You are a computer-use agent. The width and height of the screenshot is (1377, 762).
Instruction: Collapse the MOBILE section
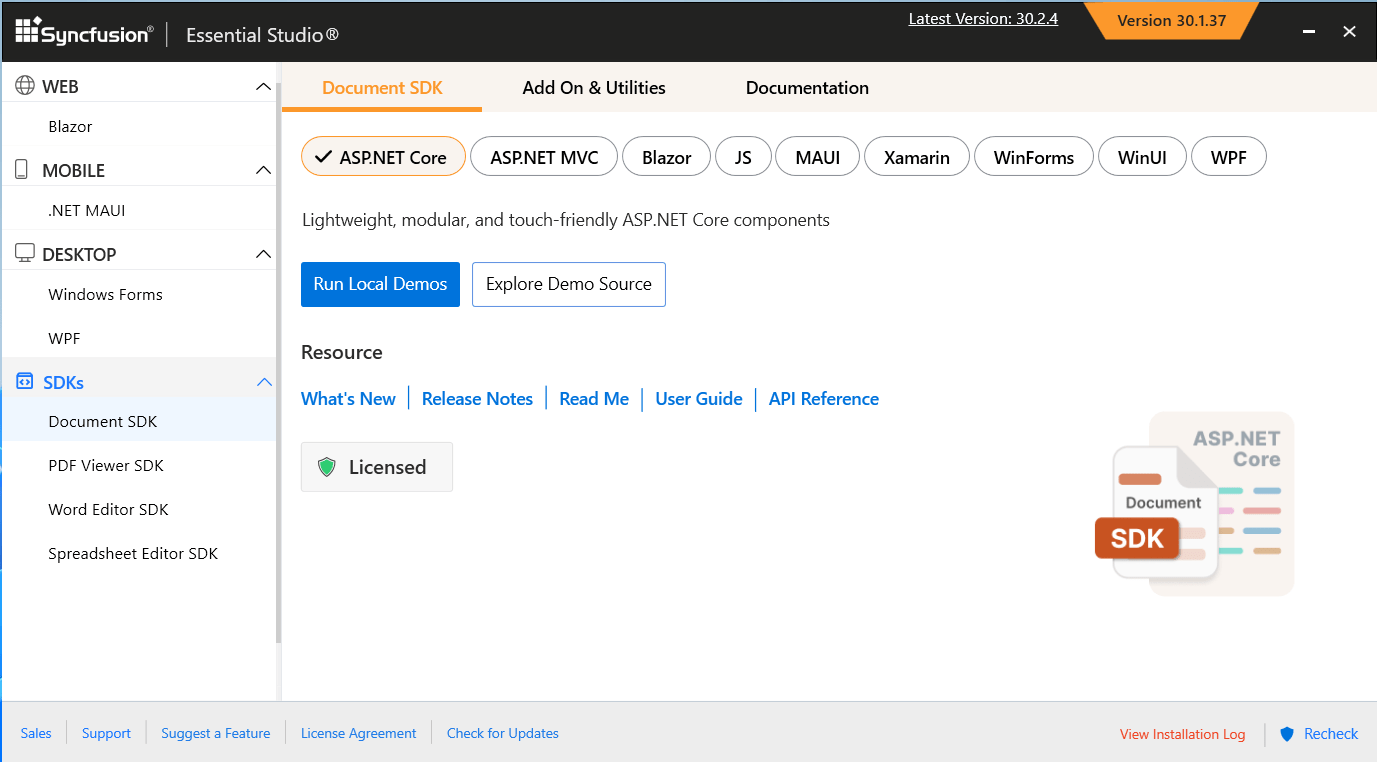tap(263, 169)
